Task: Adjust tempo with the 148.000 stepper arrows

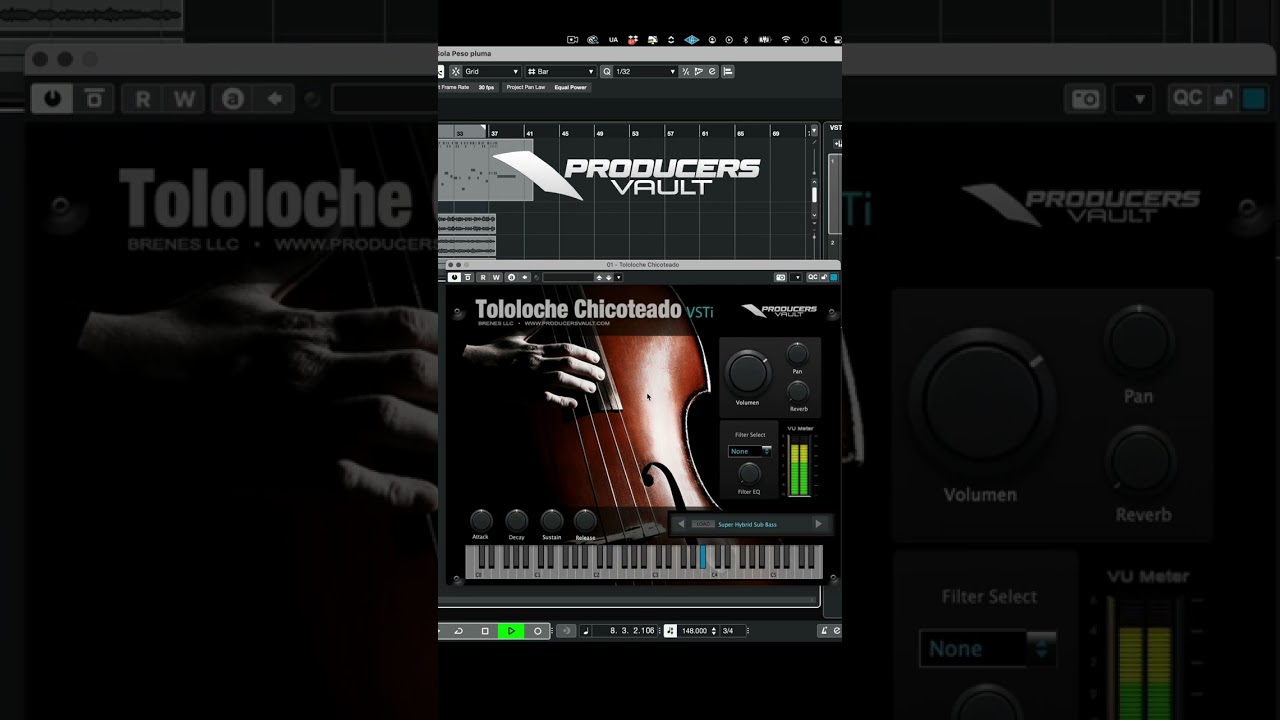Action: [713, 631]
